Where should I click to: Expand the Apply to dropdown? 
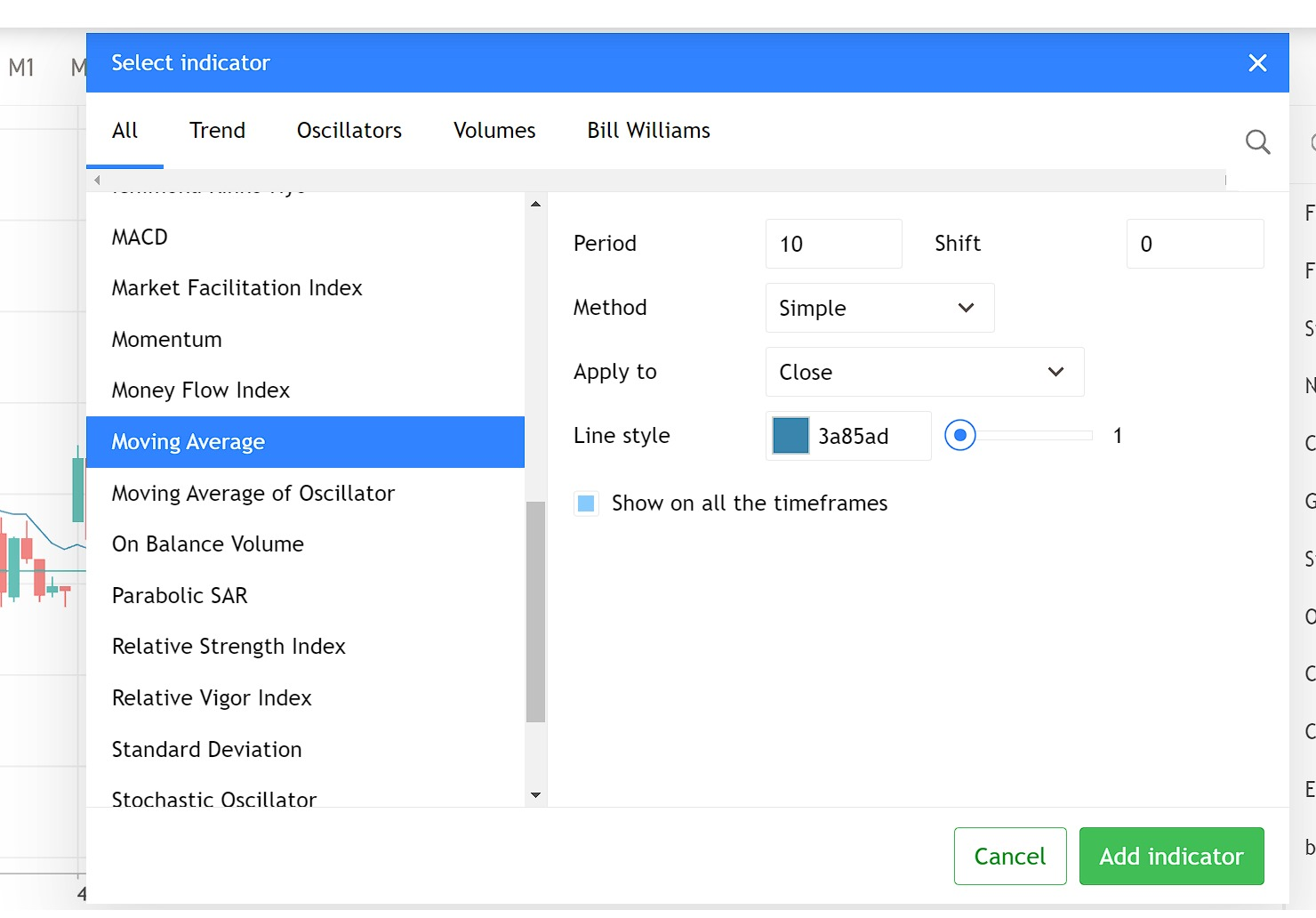[x=923, y=372]
